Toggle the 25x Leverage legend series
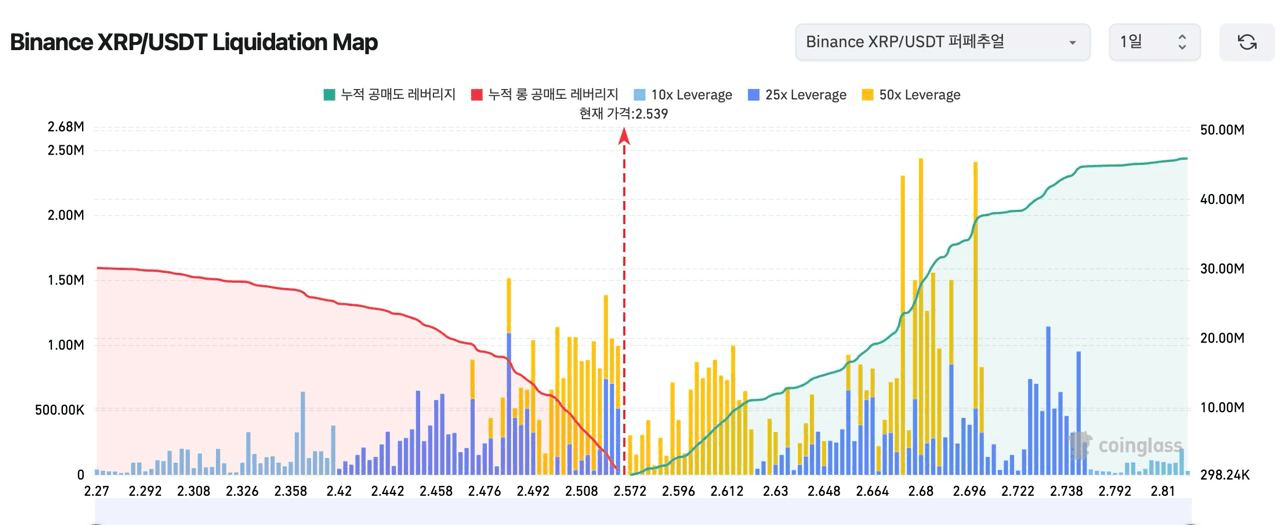 pos(796,95)
